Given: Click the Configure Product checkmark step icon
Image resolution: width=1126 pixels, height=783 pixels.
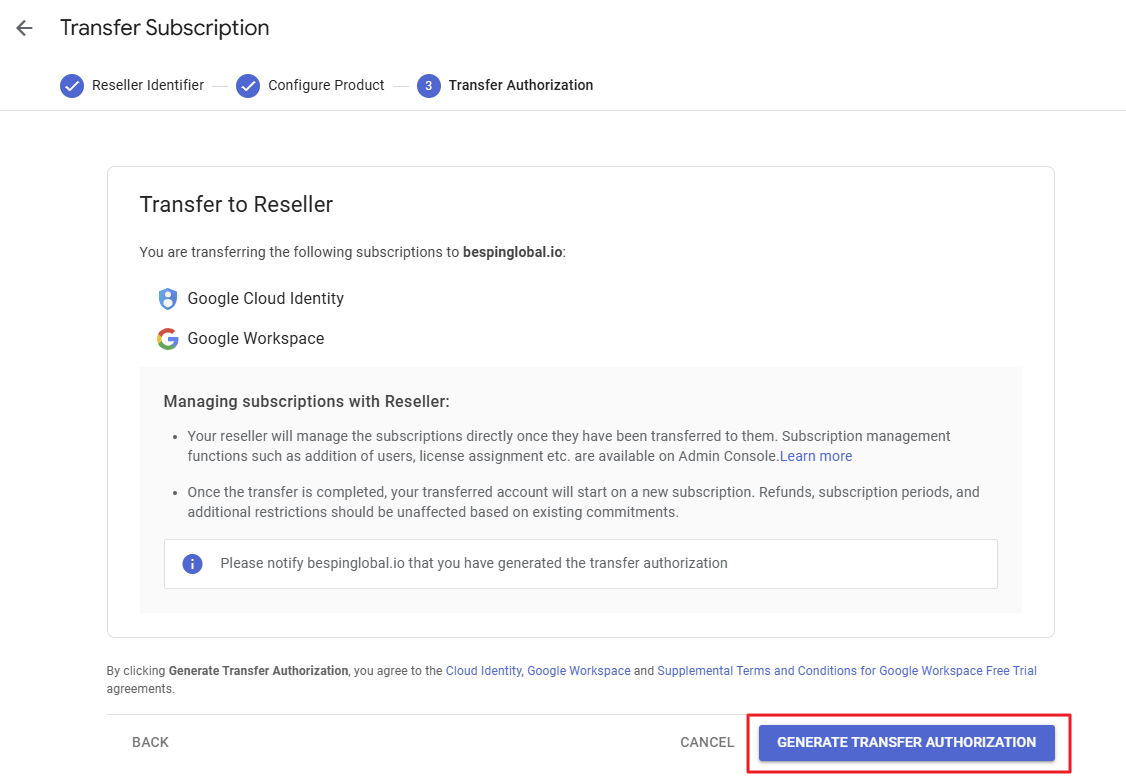Looking at the screenshot, I should pyautogui.click(x=248, y=85).
